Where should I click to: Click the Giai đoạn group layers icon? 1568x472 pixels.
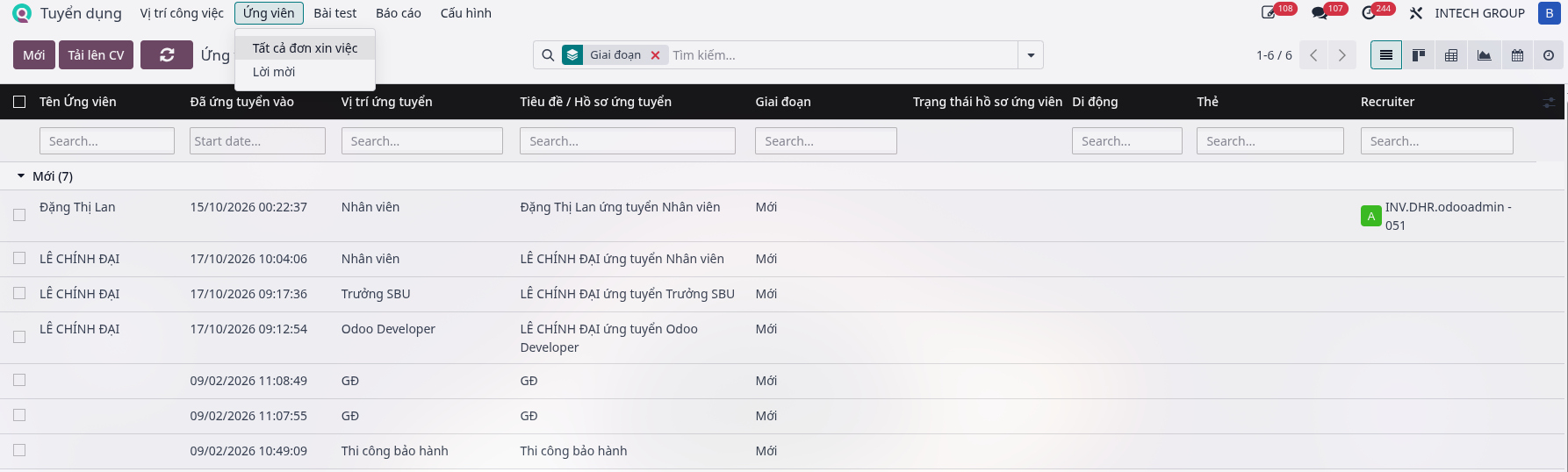(572, 55)
